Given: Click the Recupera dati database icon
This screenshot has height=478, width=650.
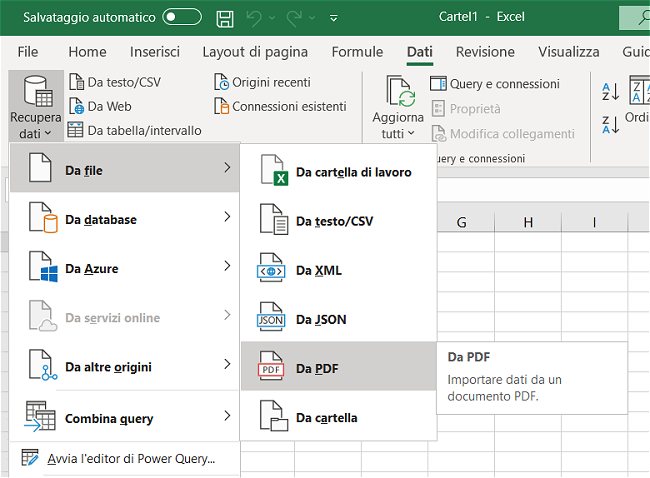Looking at the screenshot, I should (x=37, y=91).
